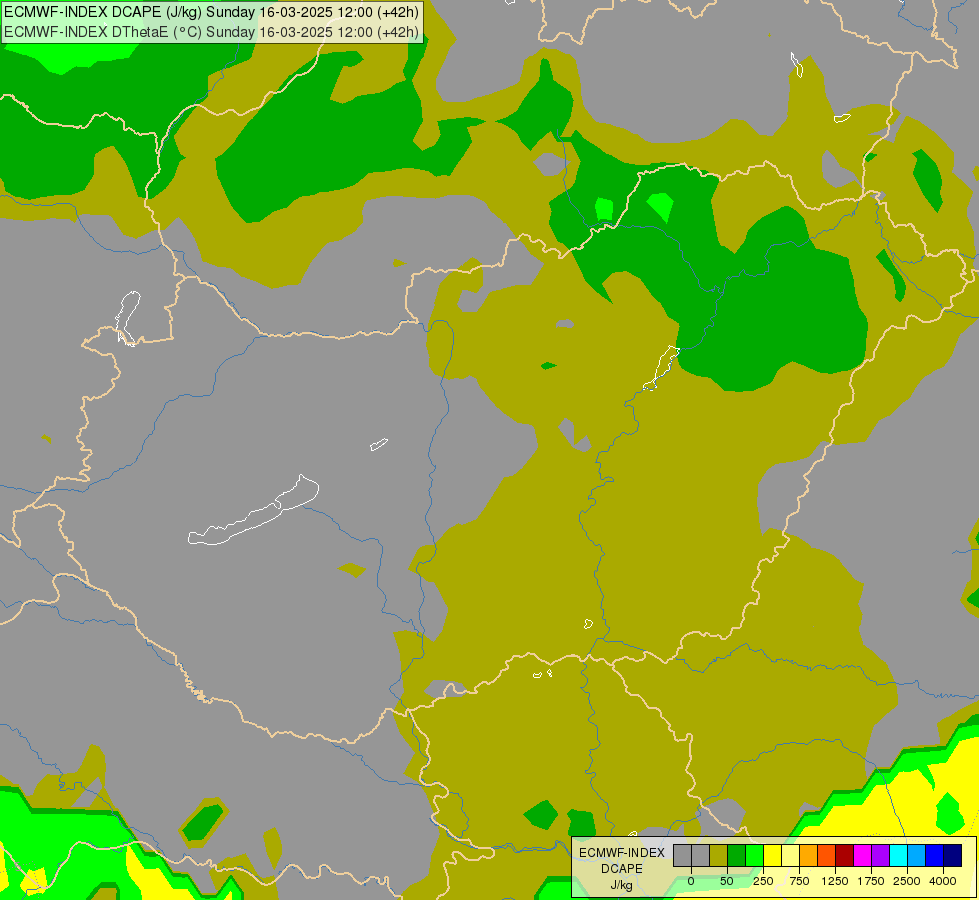
Task: Select the light blue legend swatch
Action: 917,856
